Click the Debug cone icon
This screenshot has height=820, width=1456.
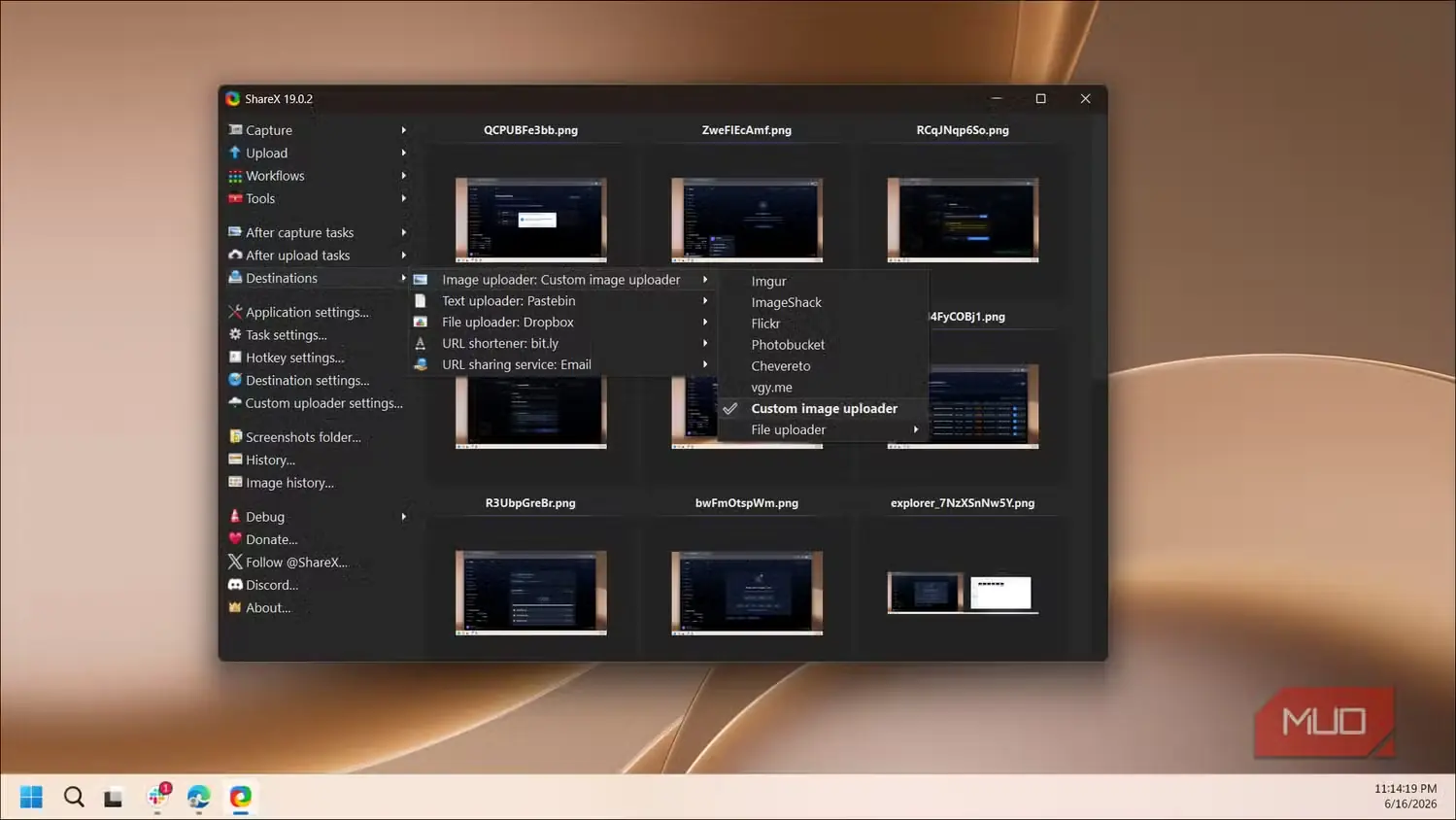pyautogui.click(x=235, y=517)
